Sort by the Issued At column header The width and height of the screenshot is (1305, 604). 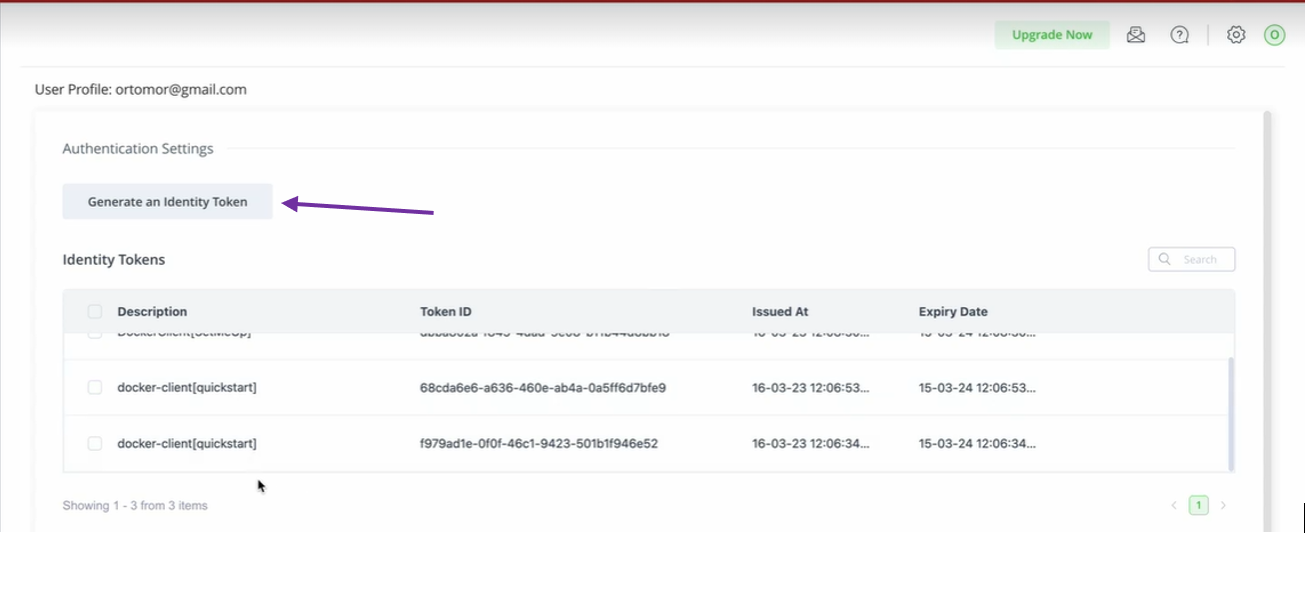click(780, 312)
